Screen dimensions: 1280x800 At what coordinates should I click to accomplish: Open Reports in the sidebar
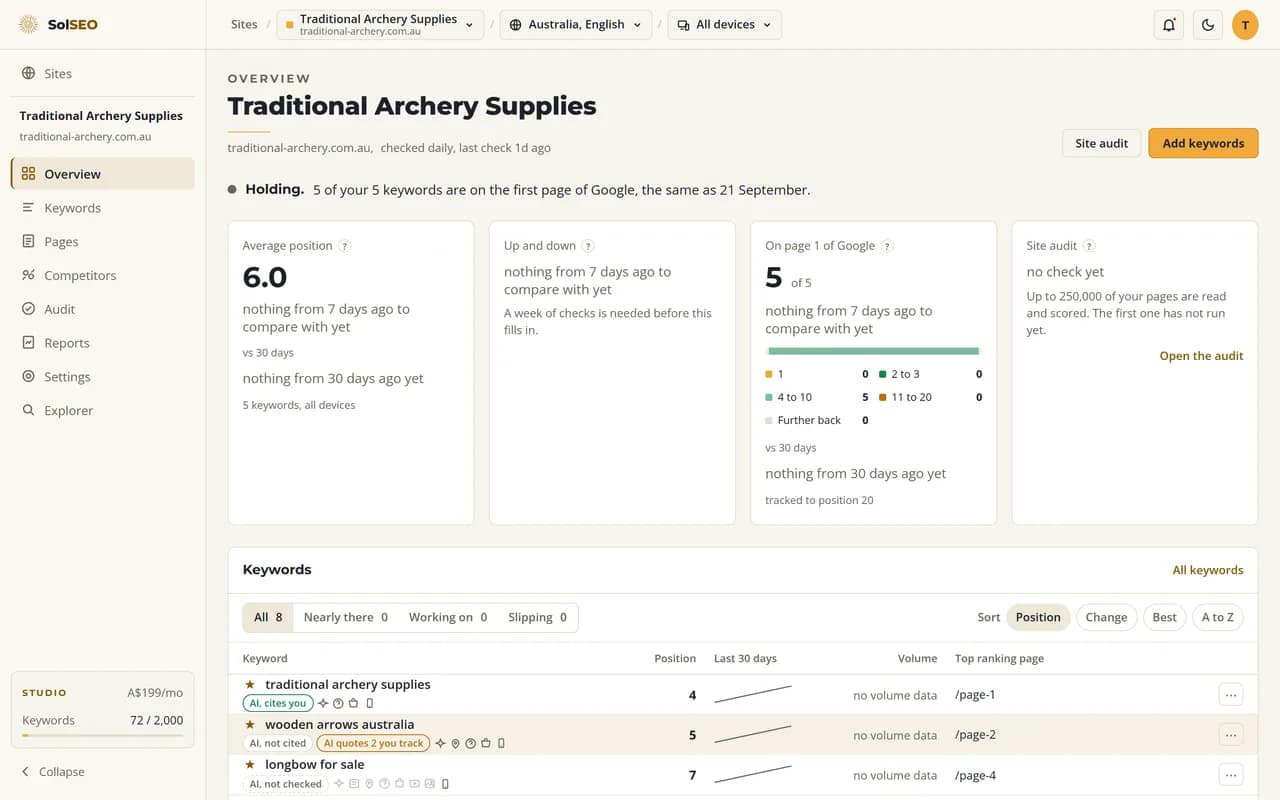pyautogui.click(x=102, y=343)
